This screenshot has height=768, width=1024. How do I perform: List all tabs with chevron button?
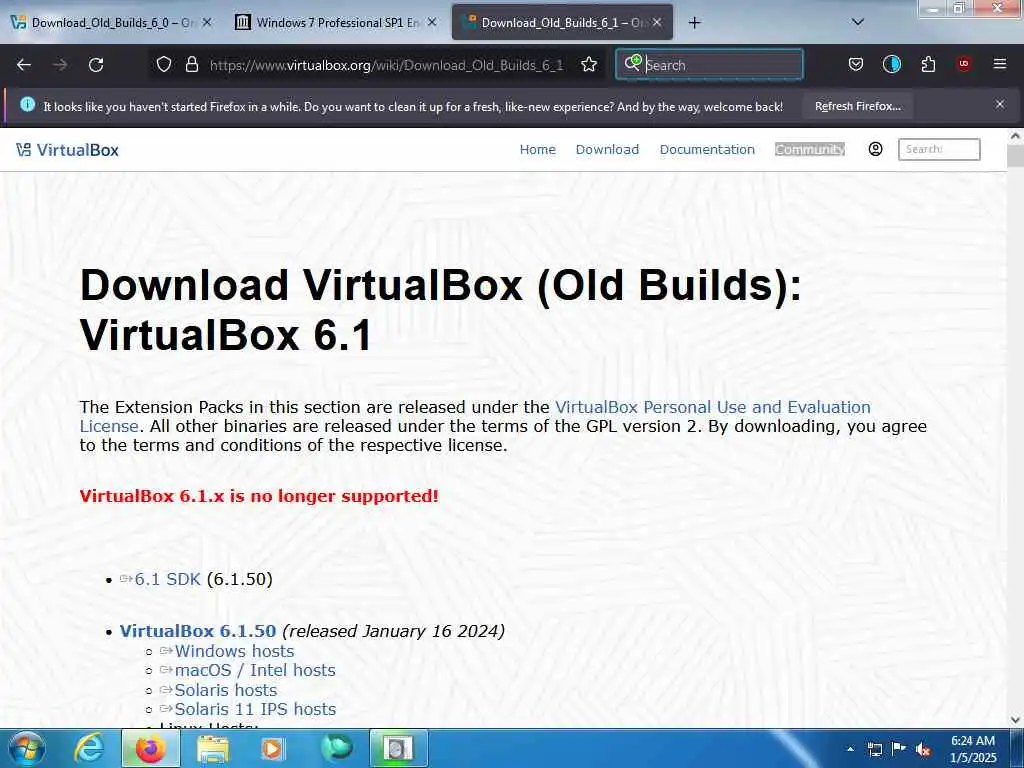pyautogui.click(x=858, y=22)
